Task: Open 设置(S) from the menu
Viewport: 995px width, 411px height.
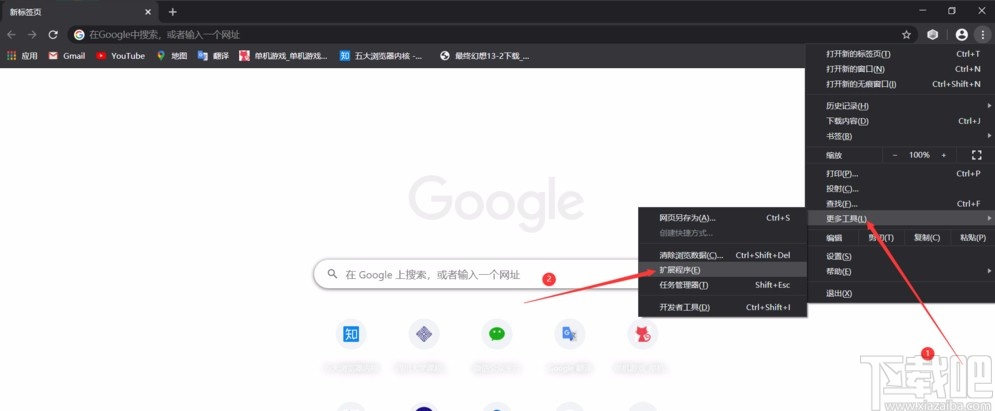Action: click(899, 257)
